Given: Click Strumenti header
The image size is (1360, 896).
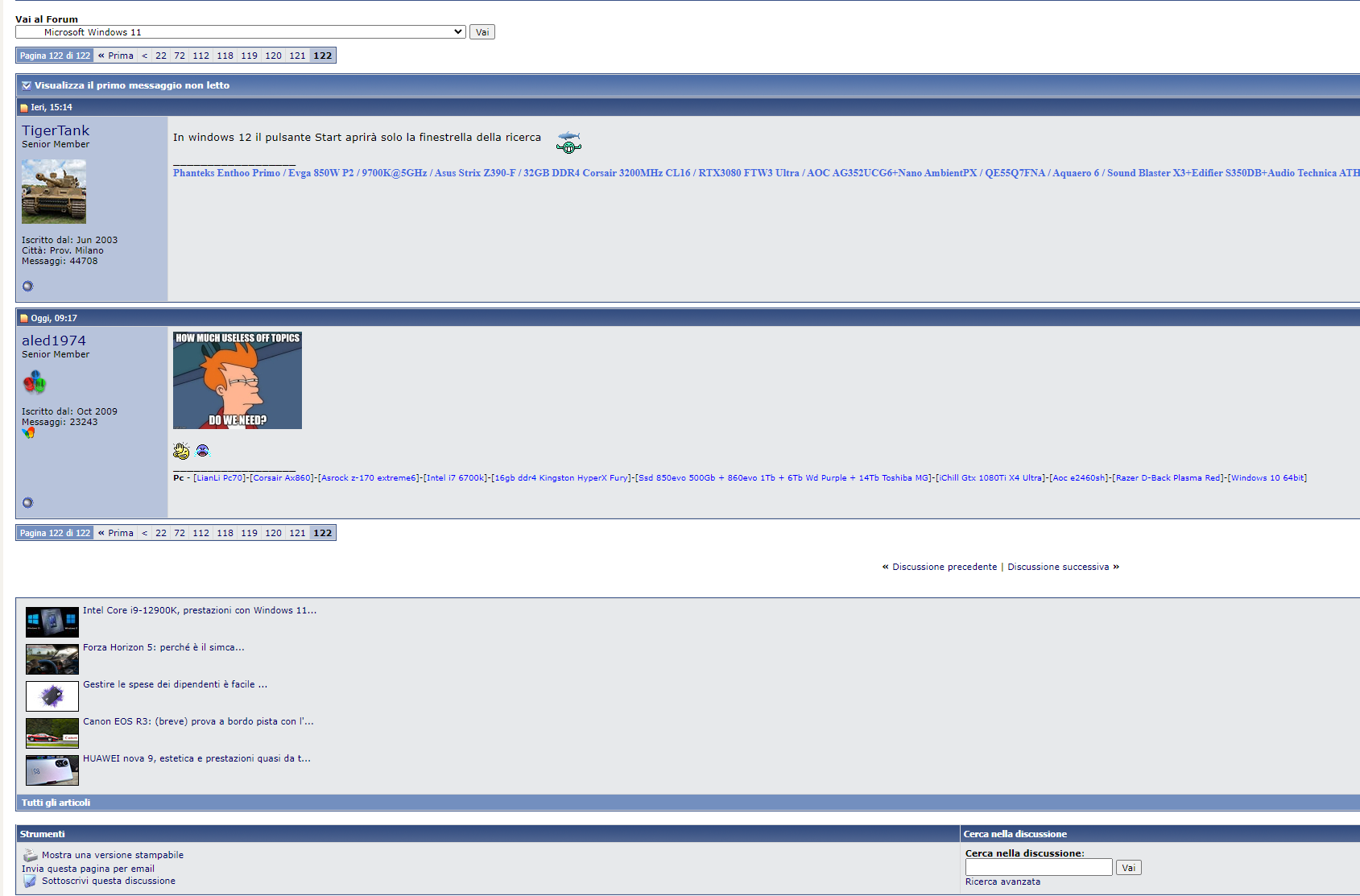Looking at the screenshot, I should [43, 834].
